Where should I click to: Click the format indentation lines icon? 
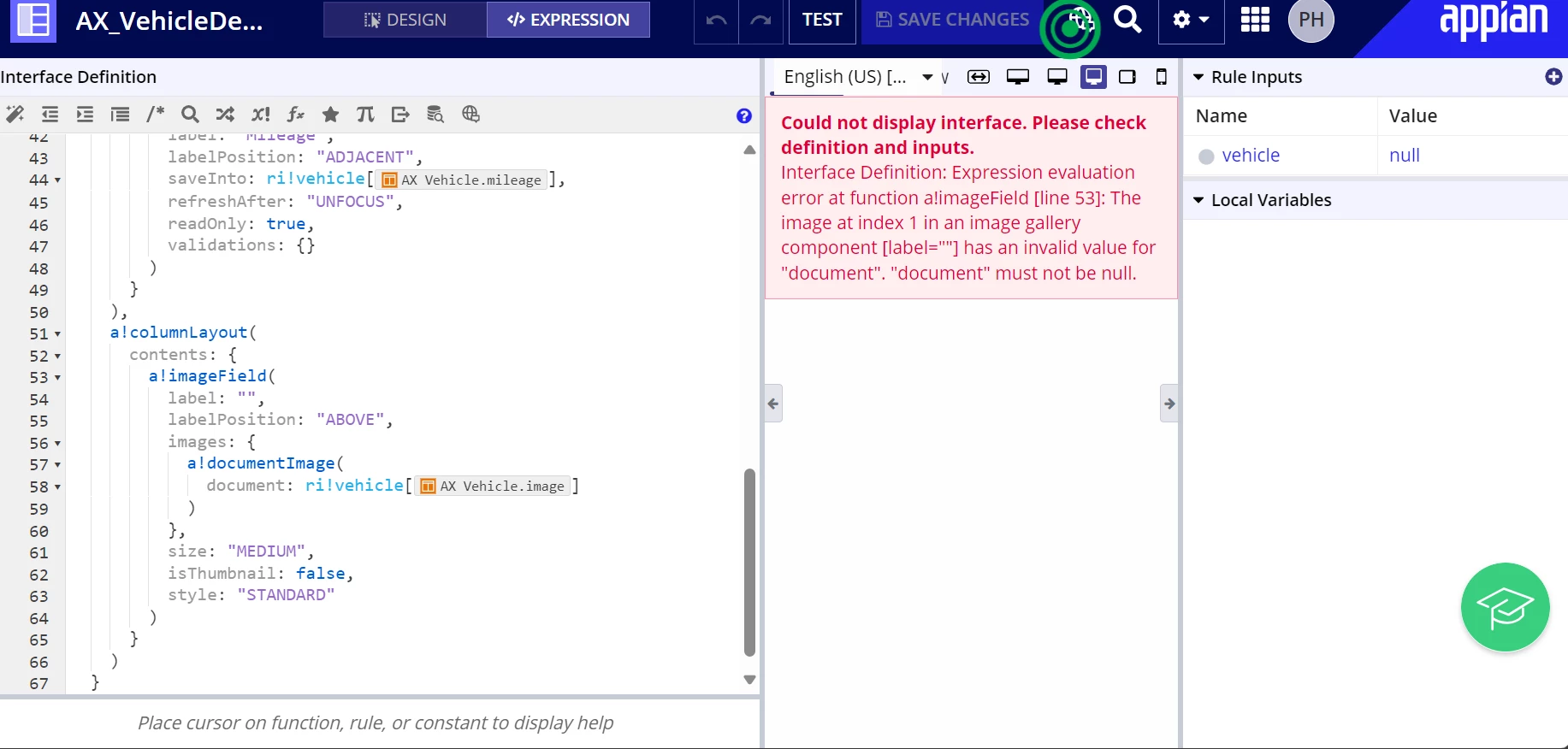pos(120,115)
